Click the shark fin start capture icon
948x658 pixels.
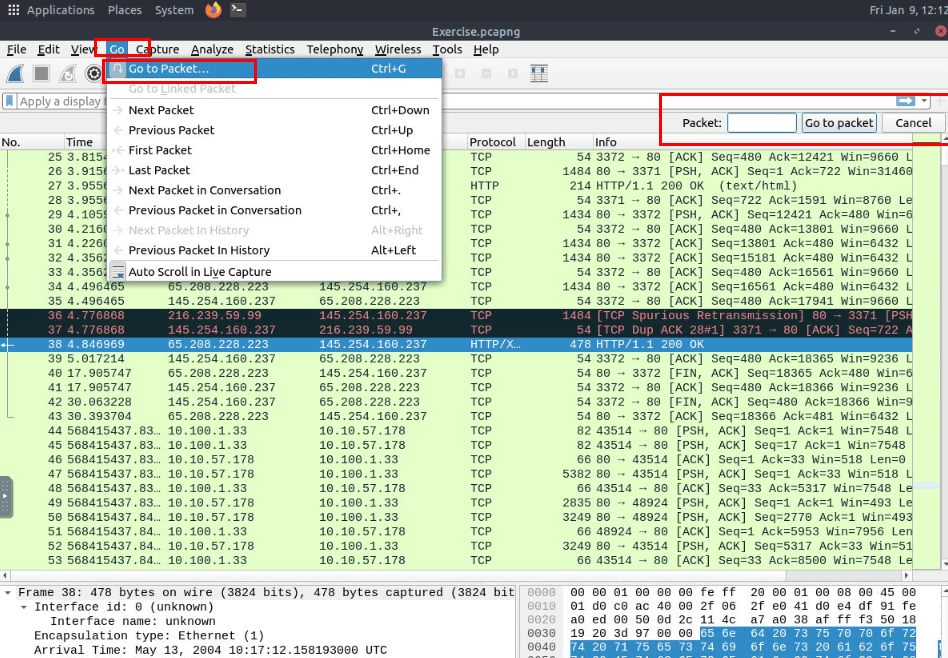pos(16,73)
